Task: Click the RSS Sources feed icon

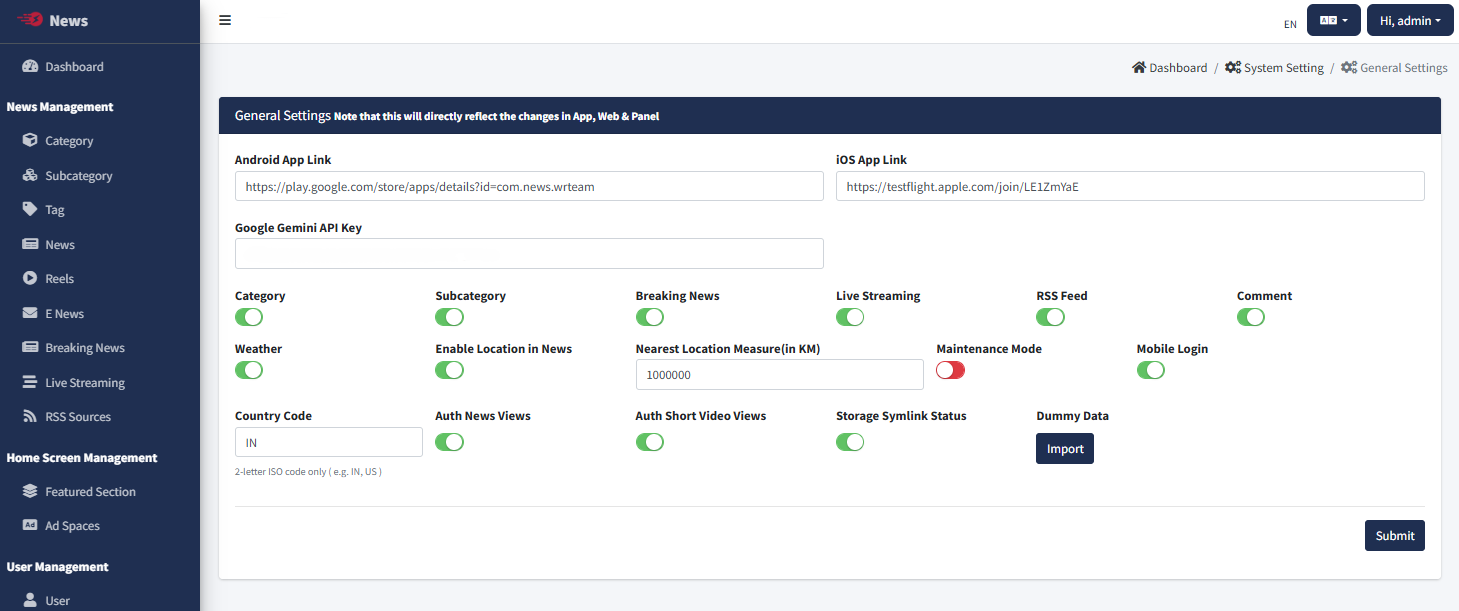Action: (x=30, y=416)
